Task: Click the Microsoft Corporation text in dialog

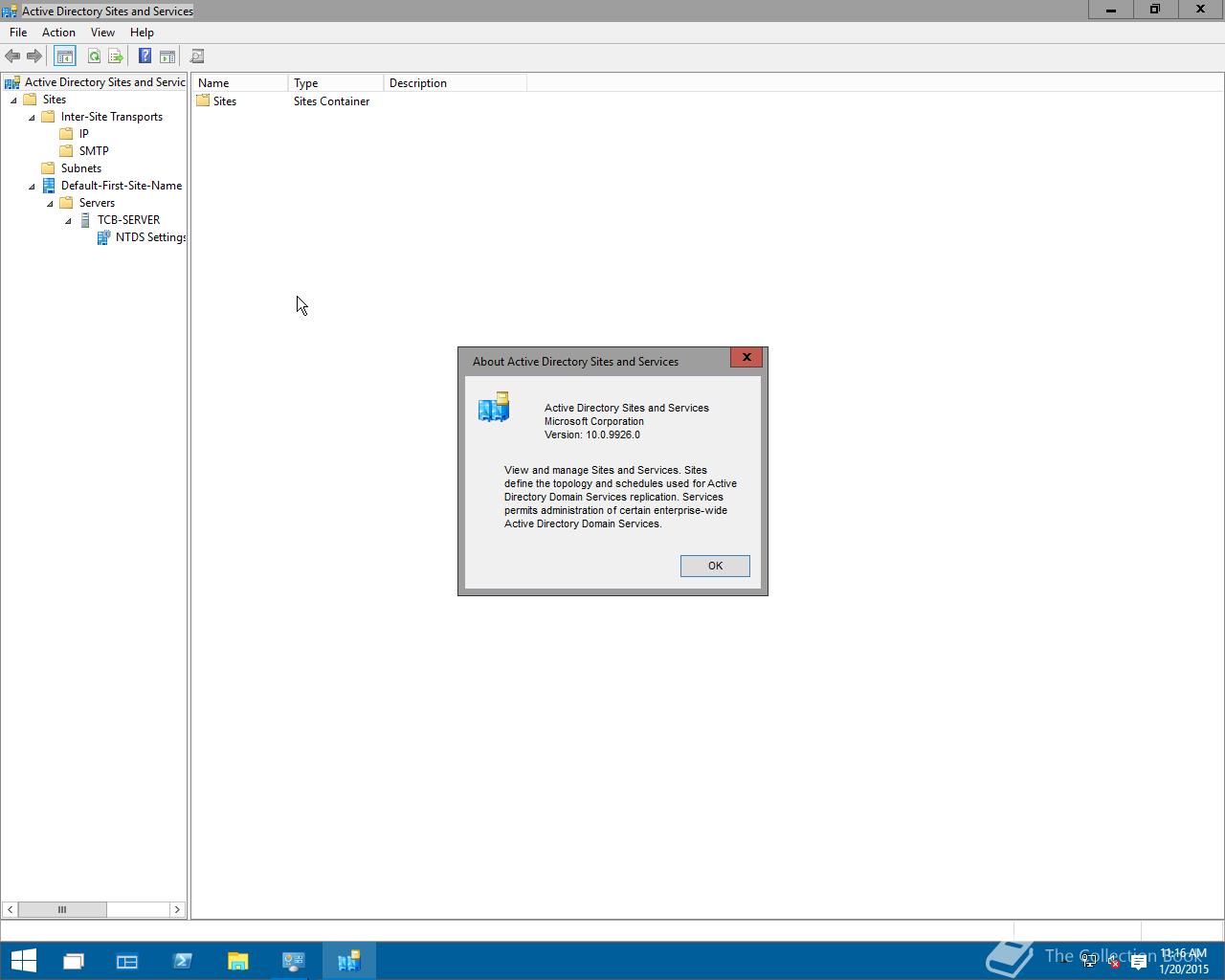Action: 594,421
